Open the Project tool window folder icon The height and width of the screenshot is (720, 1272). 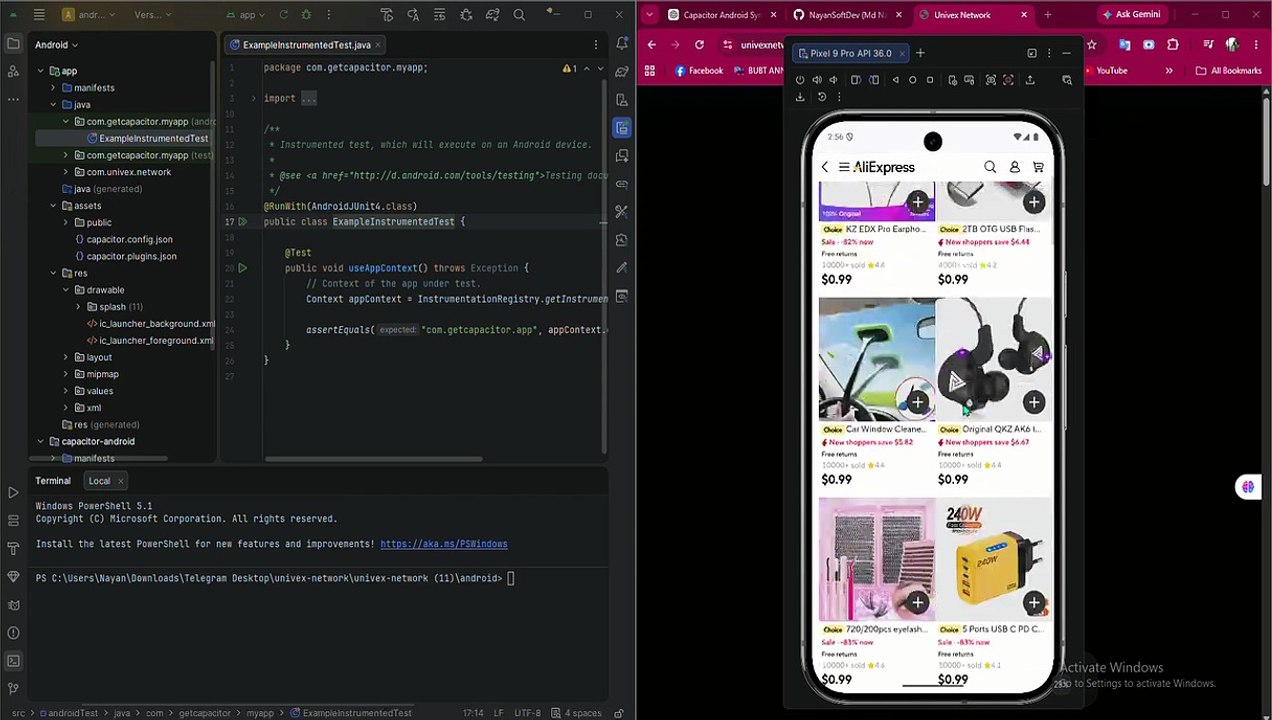[x=13, y=45]
